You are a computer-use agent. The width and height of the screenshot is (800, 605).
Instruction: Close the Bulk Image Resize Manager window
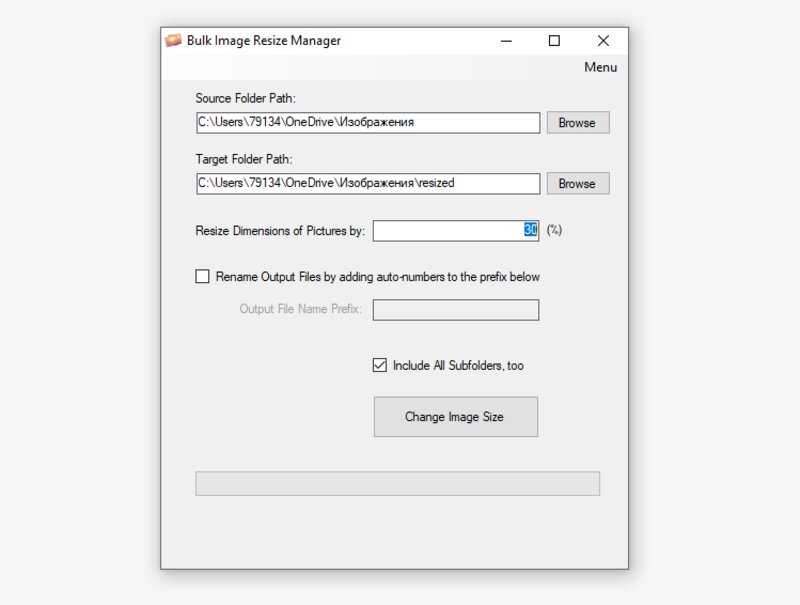coord(603,41)
